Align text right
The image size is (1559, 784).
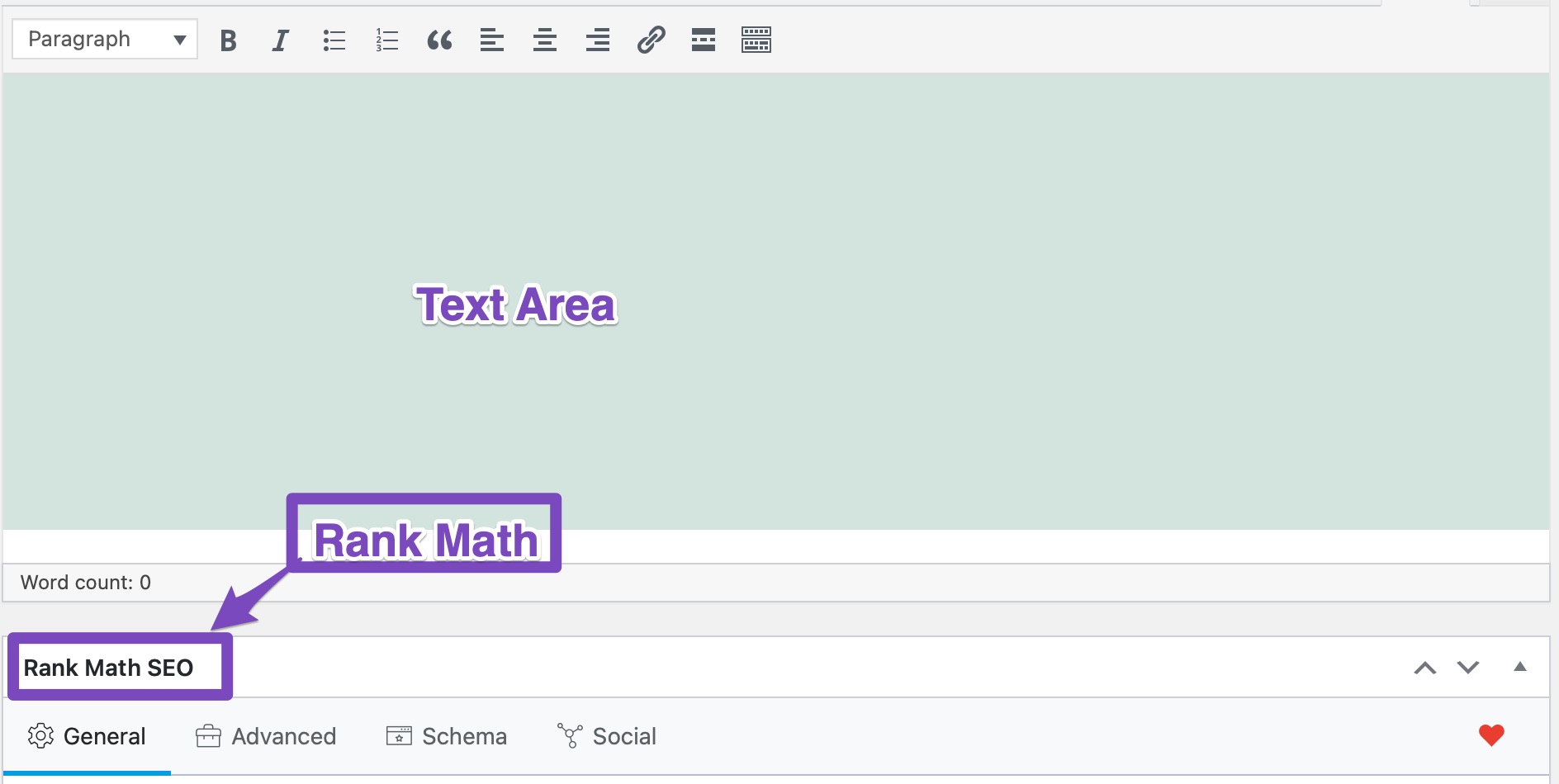tap(598, 40)
